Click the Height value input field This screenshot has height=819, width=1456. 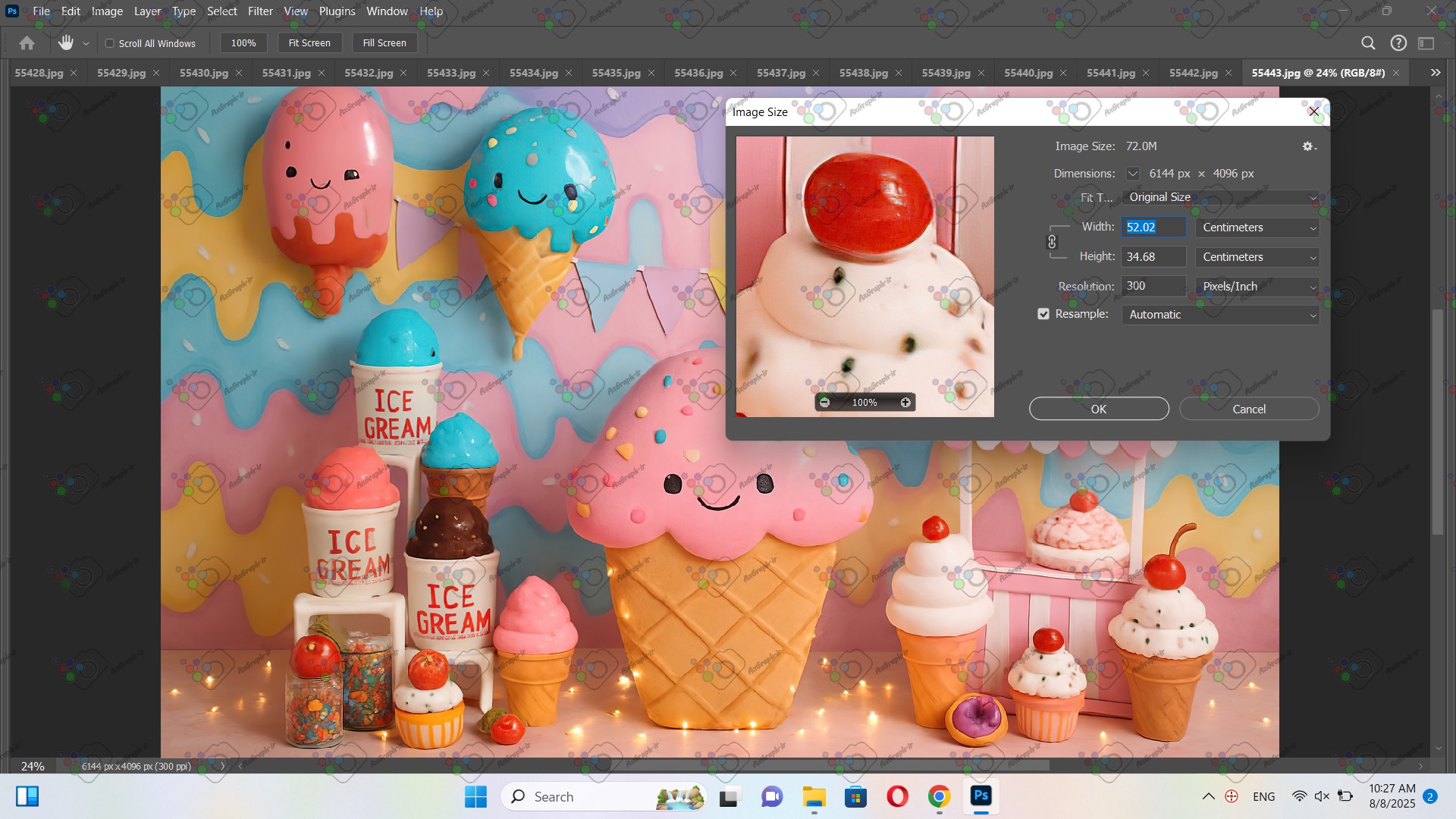1153,257
